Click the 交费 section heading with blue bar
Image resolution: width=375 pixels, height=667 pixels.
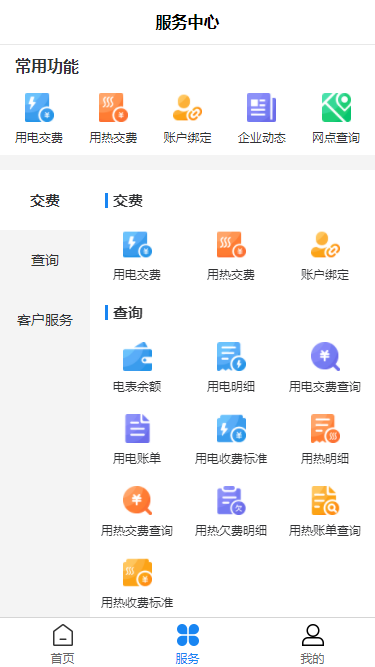[x=124, y=200]
